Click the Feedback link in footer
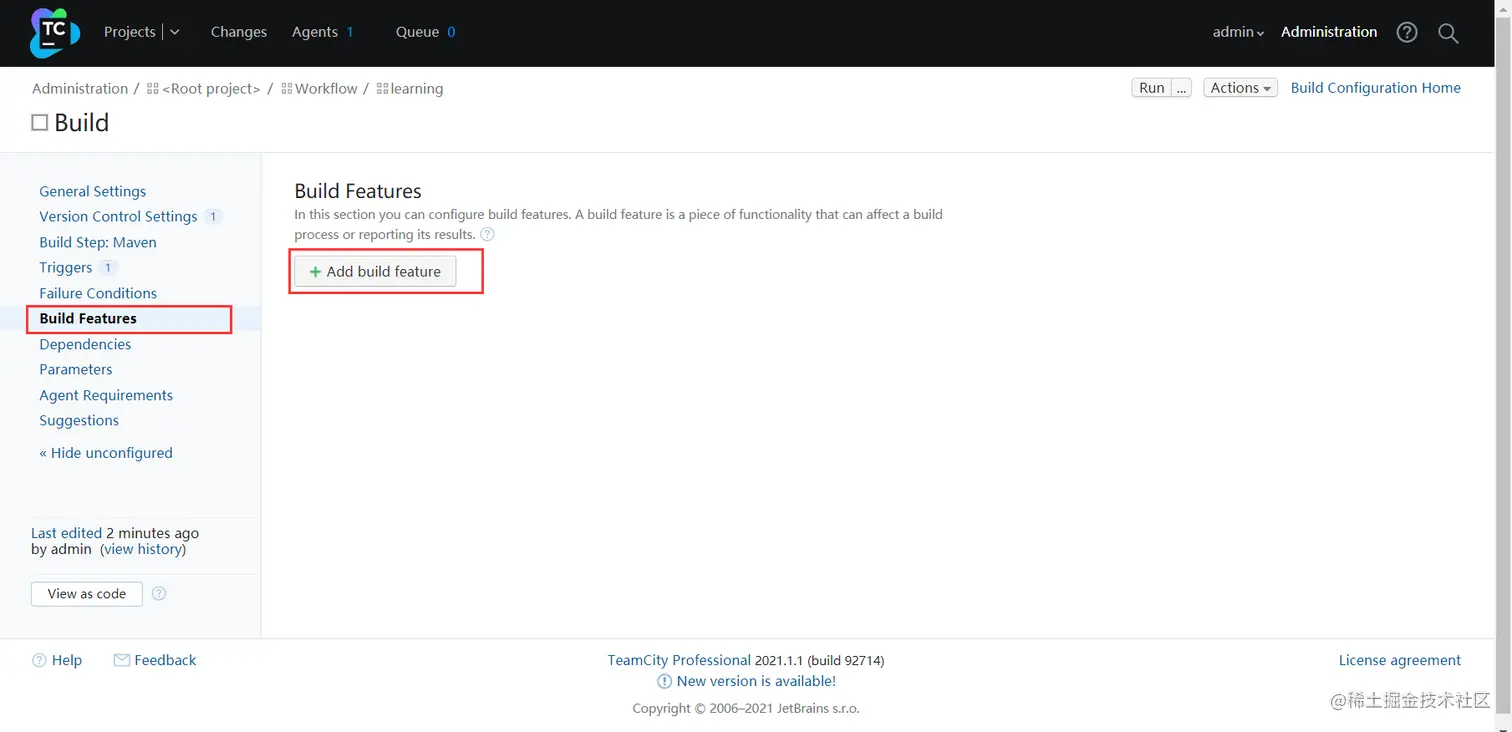This screenshot has width=1512, height=732. pyautogui.click(x=165, y=660)
